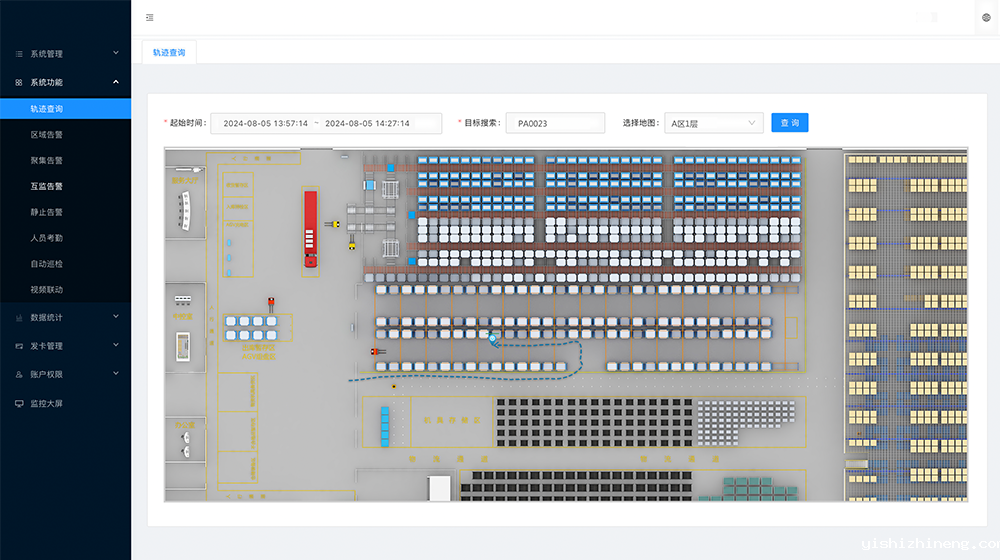
Task: Click the 账户权限 user icon
Action: tap(19, 374)
